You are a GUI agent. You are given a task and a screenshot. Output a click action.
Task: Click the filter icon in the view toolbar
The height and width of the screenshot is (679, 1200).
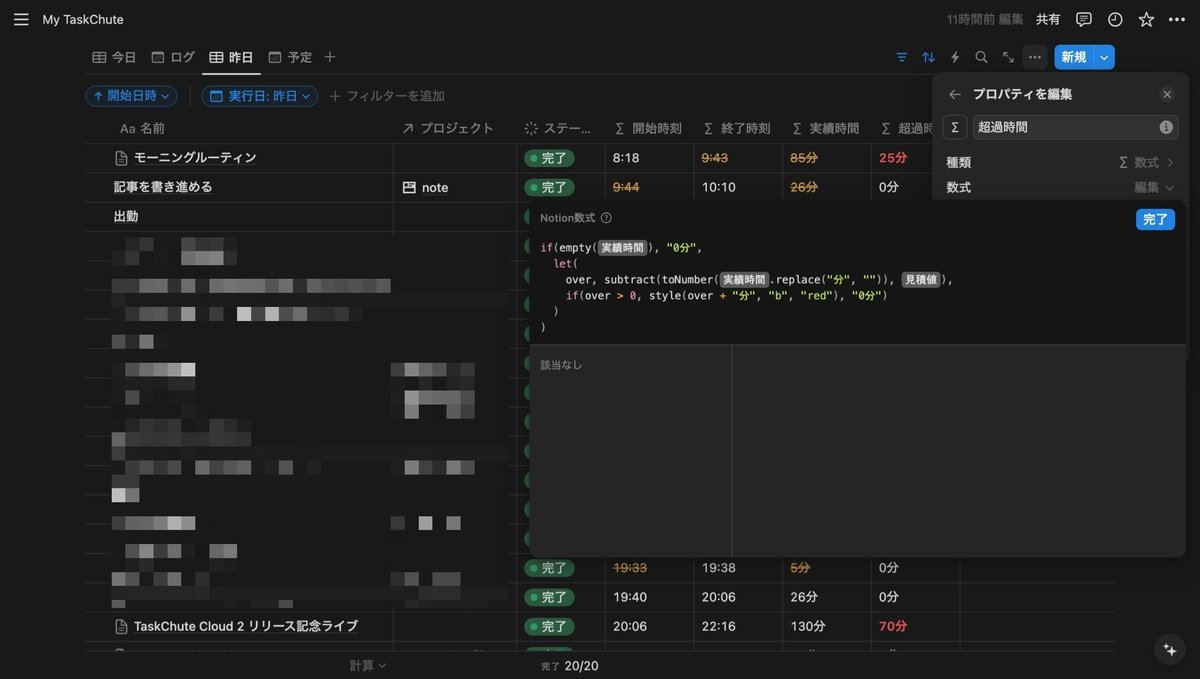pos(902,57)
